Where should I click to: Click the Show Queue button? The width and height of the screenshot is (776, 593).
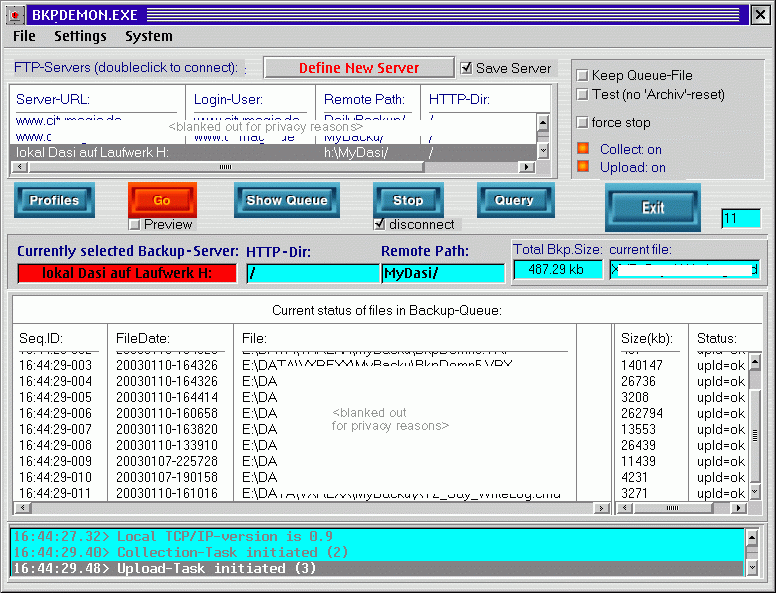(287, 200)
